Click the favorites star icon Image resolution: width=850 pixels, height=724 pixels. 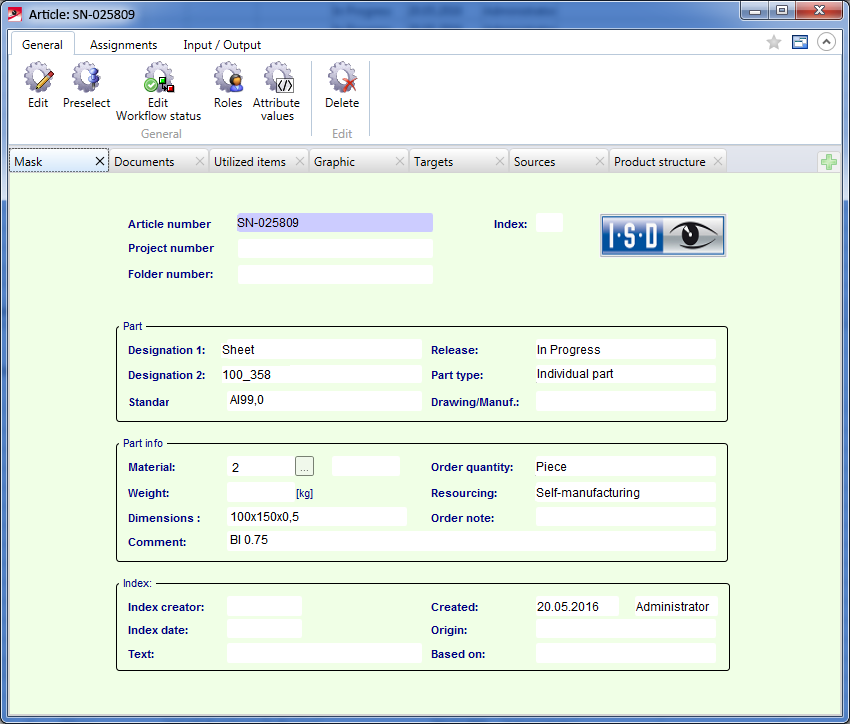pyautogui.click(x=773, y=42)
